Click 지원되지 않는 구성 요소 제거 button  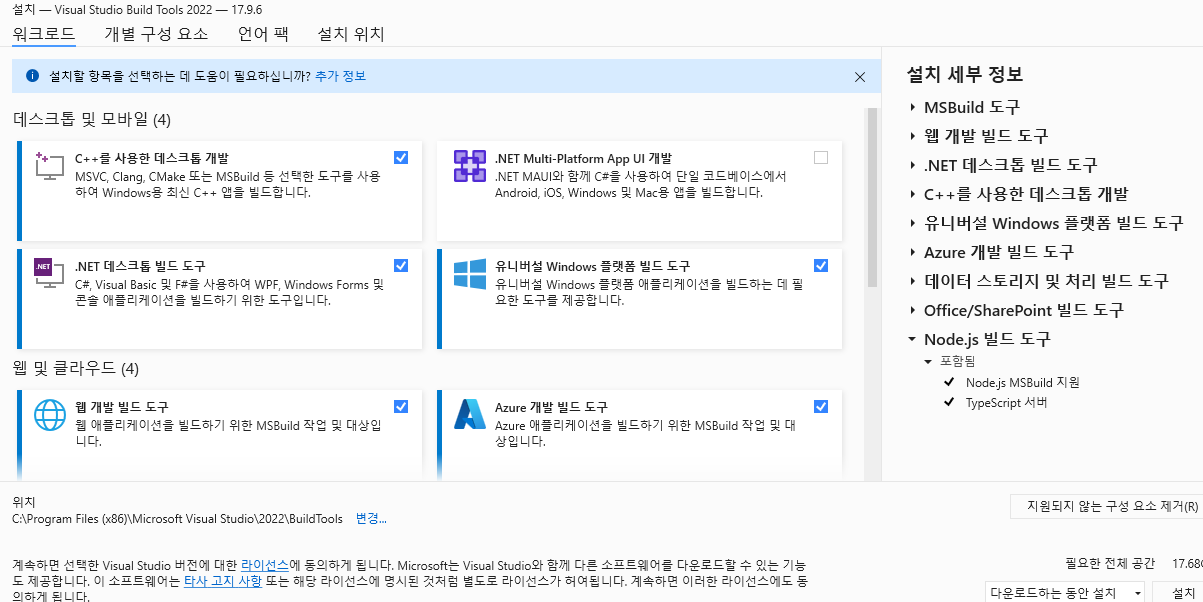click(x=1106, y=506)
